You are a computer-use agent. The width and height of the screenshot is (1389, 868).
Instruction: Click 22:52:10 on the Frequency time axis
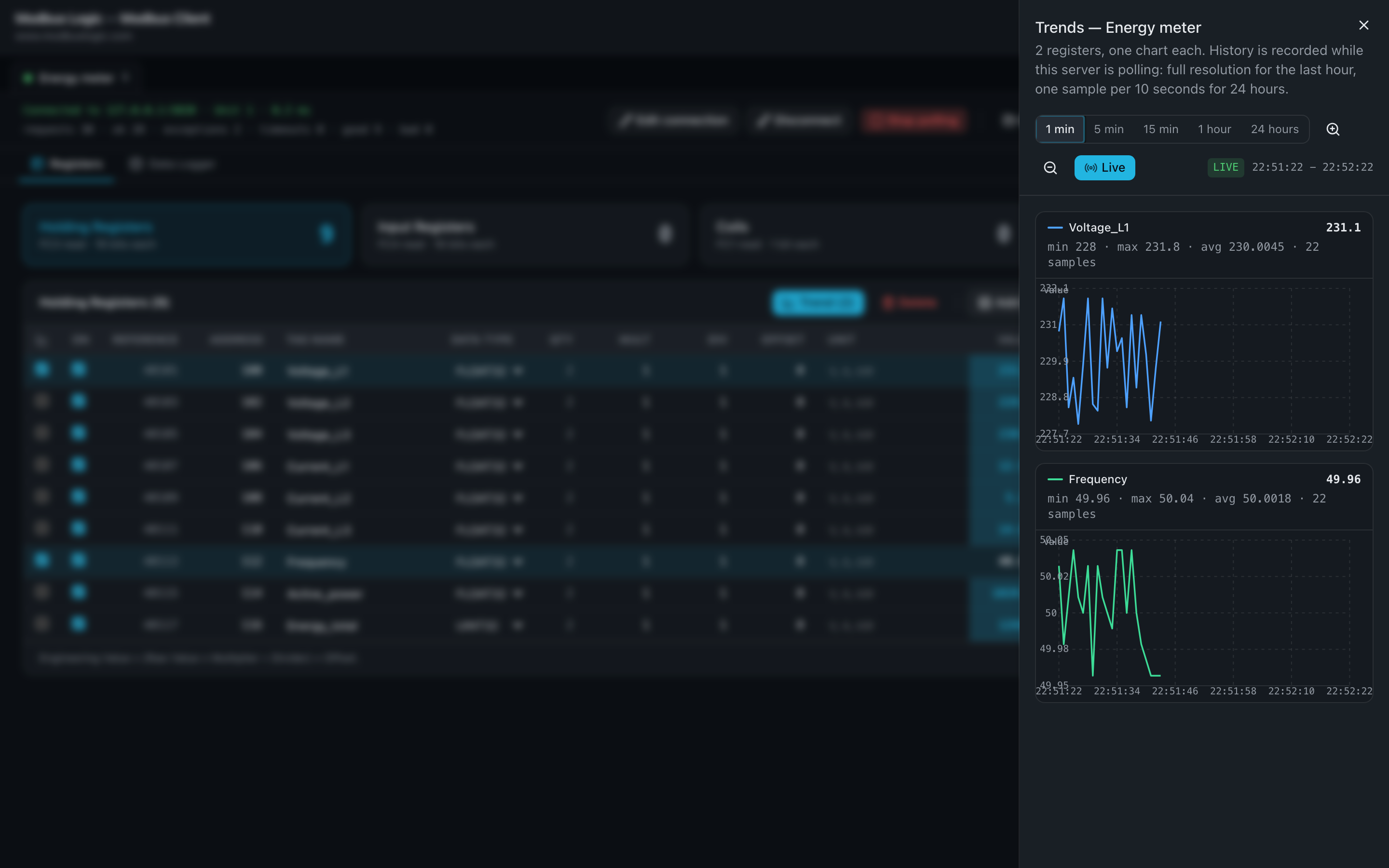(x=1291, y=691)
